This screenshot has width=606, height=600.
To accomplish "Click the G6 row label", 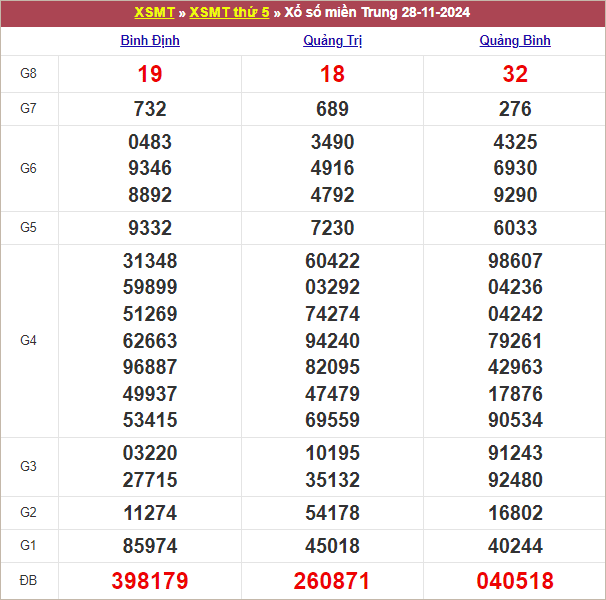I will click(x=28, y=168).
